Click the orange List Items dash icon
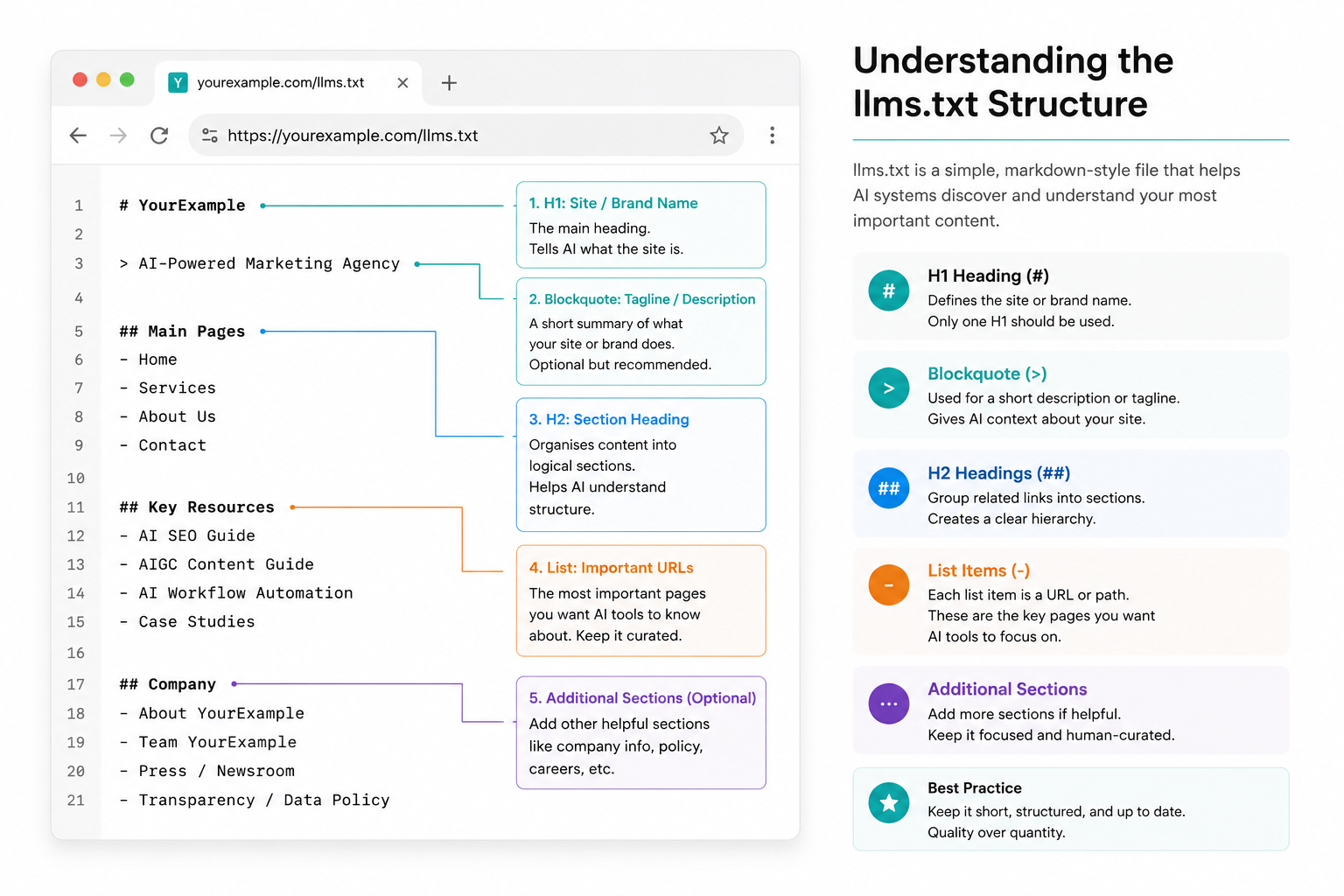 (889, 585)
